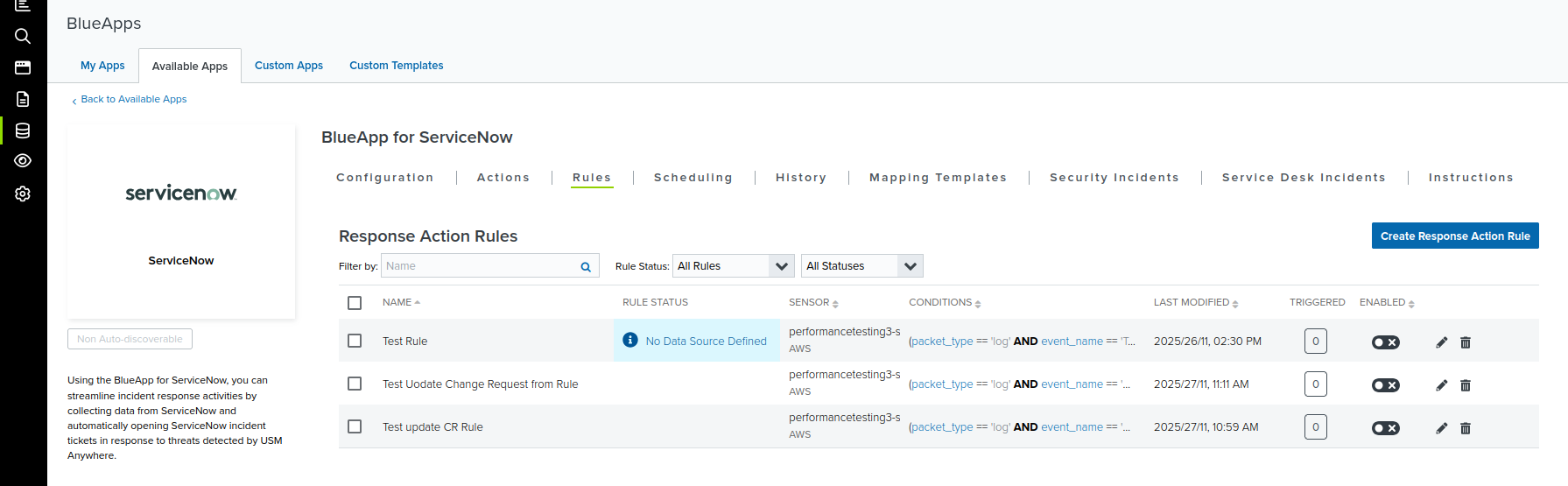Open the History section
This screenshot has width=1568, height=486.
coord(801,178)
